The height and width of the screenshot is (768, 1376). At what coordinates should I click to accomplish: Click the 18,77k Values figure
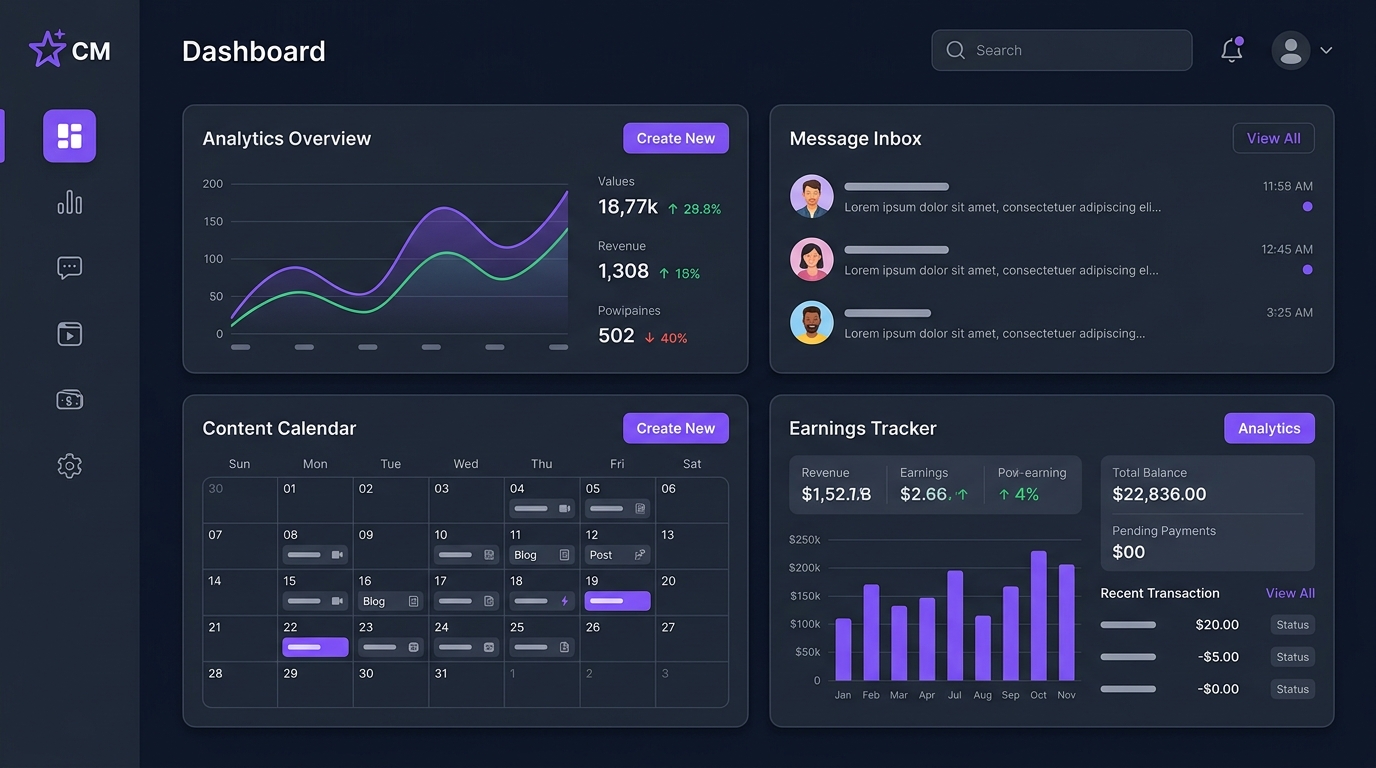tap(628, 207)
